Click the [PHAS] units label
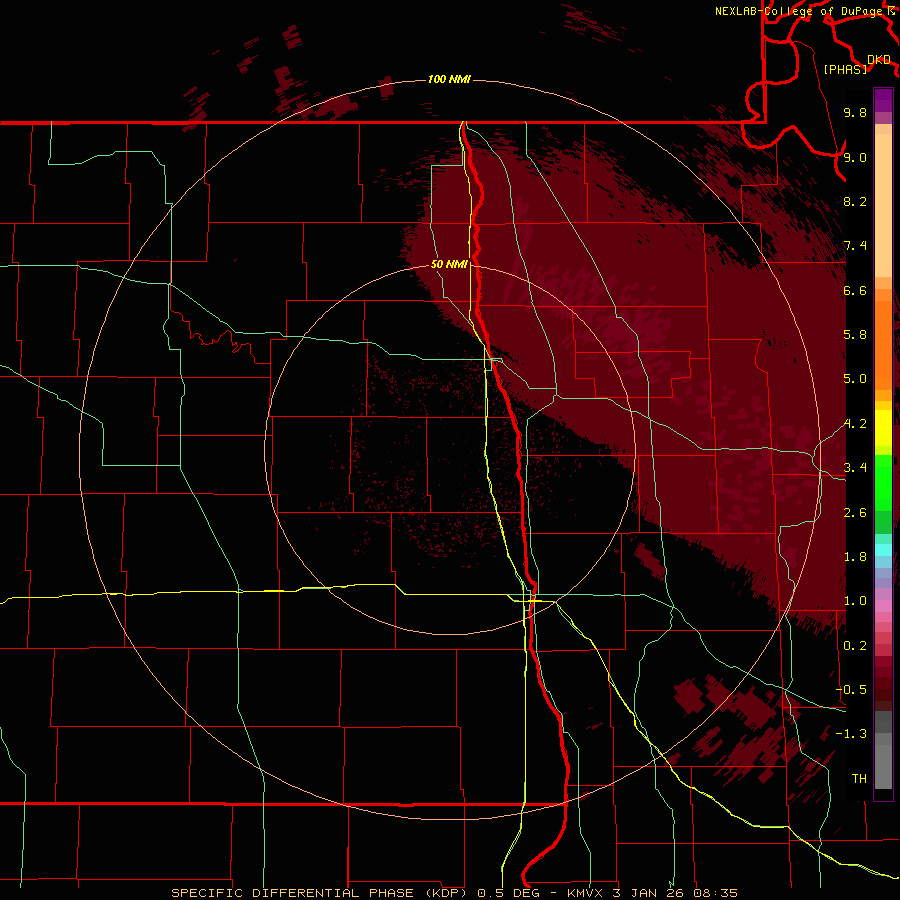The width and height of the screenshot is (900, 900). coord(845,69)
